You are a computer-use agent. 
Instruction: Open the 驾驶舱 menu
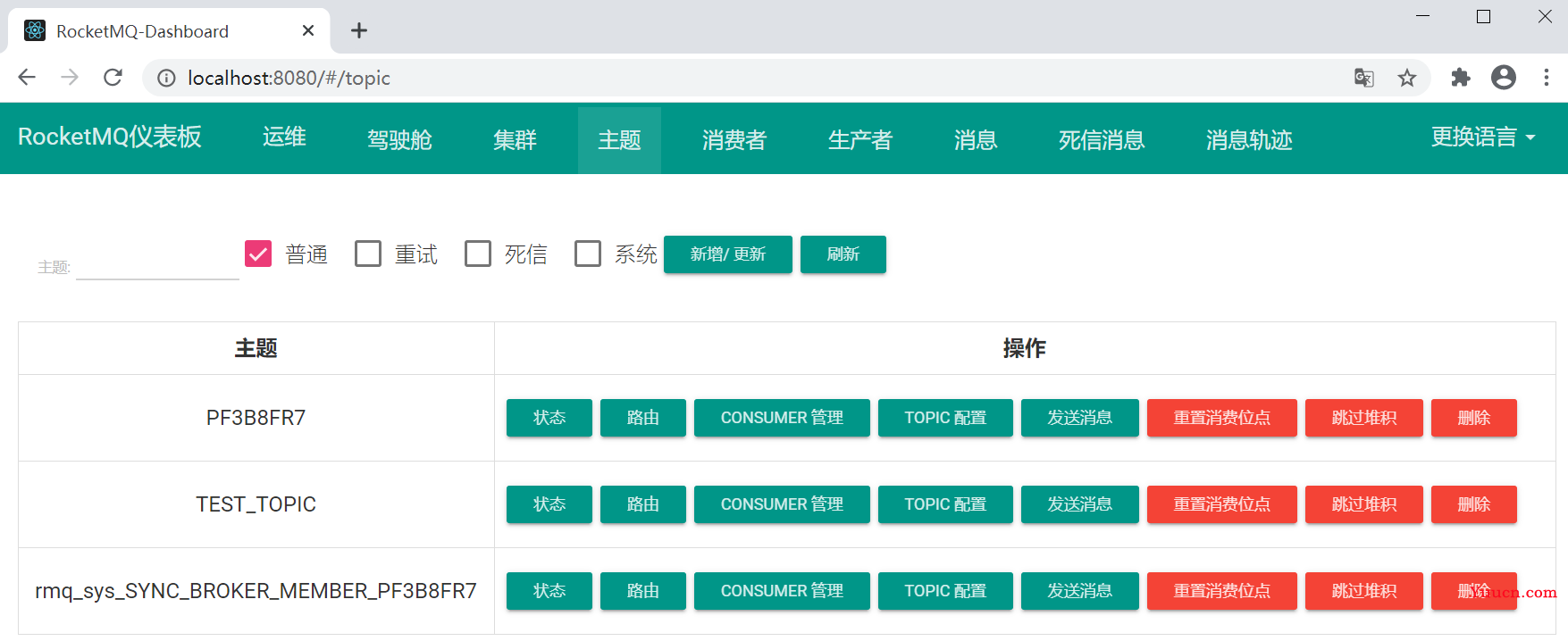tap(399, 140)
